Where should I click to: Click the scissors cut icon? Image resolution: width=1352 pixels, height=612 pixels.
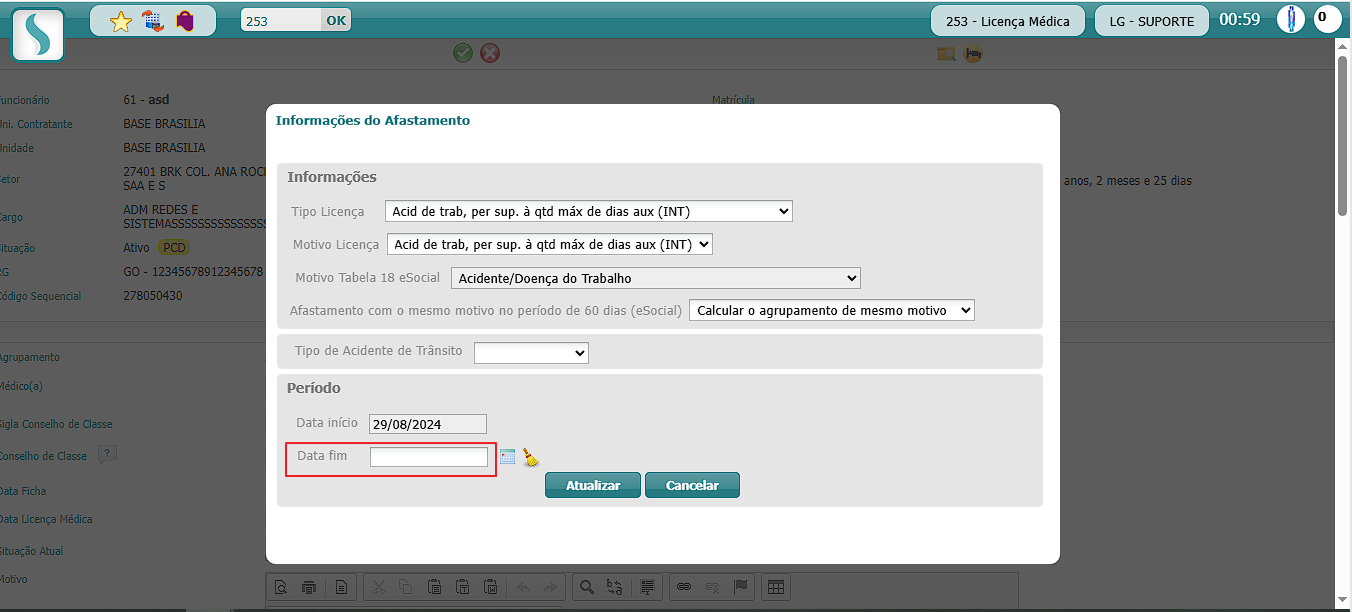point(379,587)
